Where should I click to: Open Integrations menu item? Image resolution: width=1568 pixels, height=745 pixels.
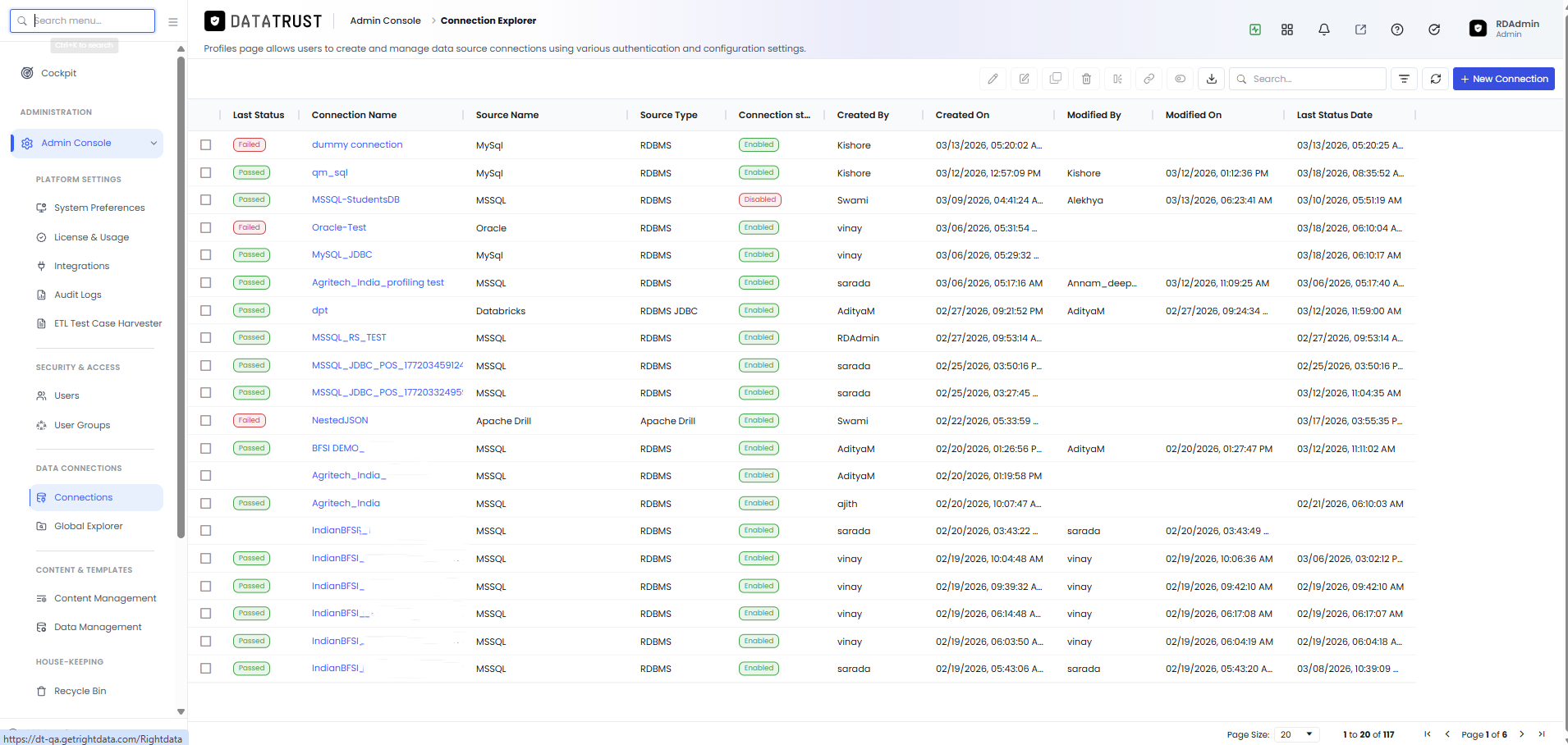(x=81, y=266)
